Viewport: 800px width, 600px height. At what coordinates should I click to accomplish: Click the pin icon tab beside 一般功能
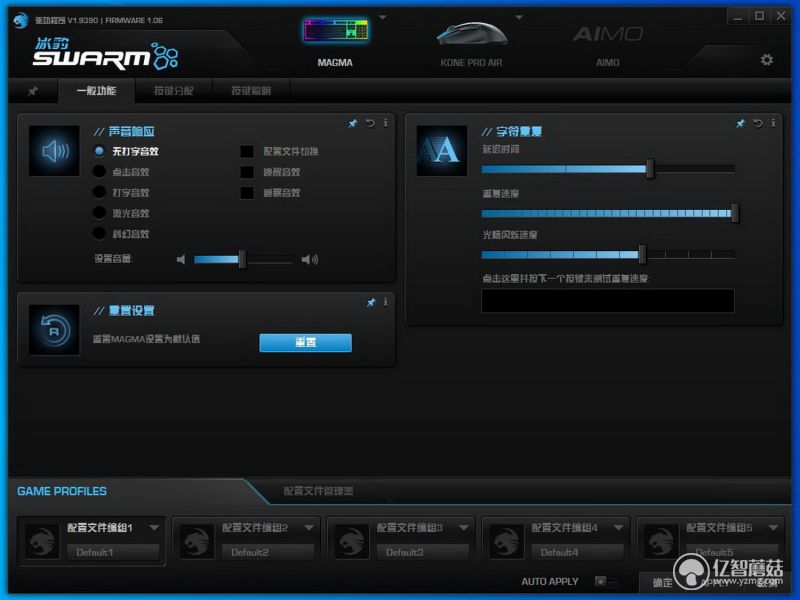(x=33, y=91)
